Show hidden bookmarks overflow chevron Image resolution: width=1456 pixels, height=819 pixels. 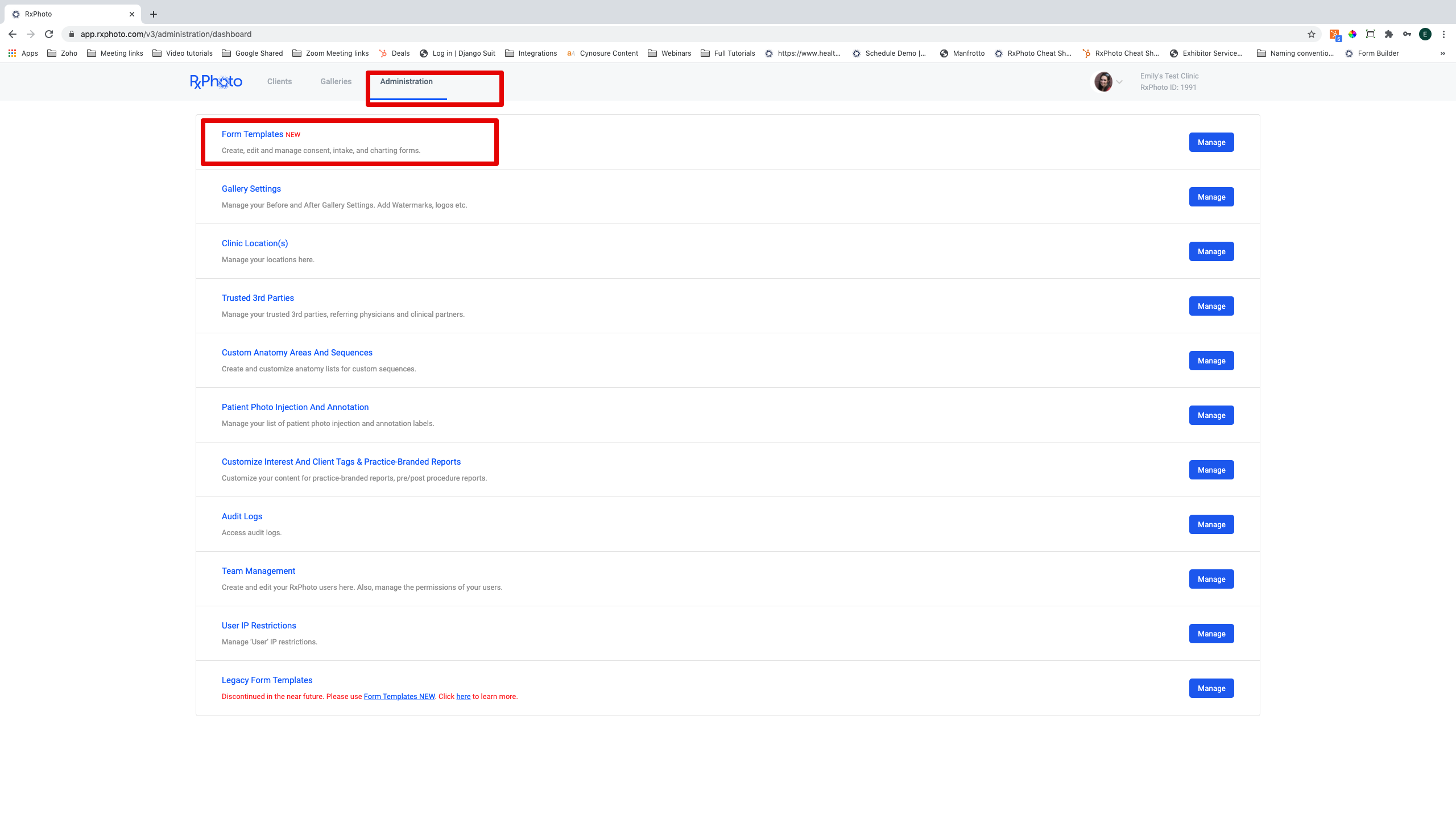point(1442,53)
